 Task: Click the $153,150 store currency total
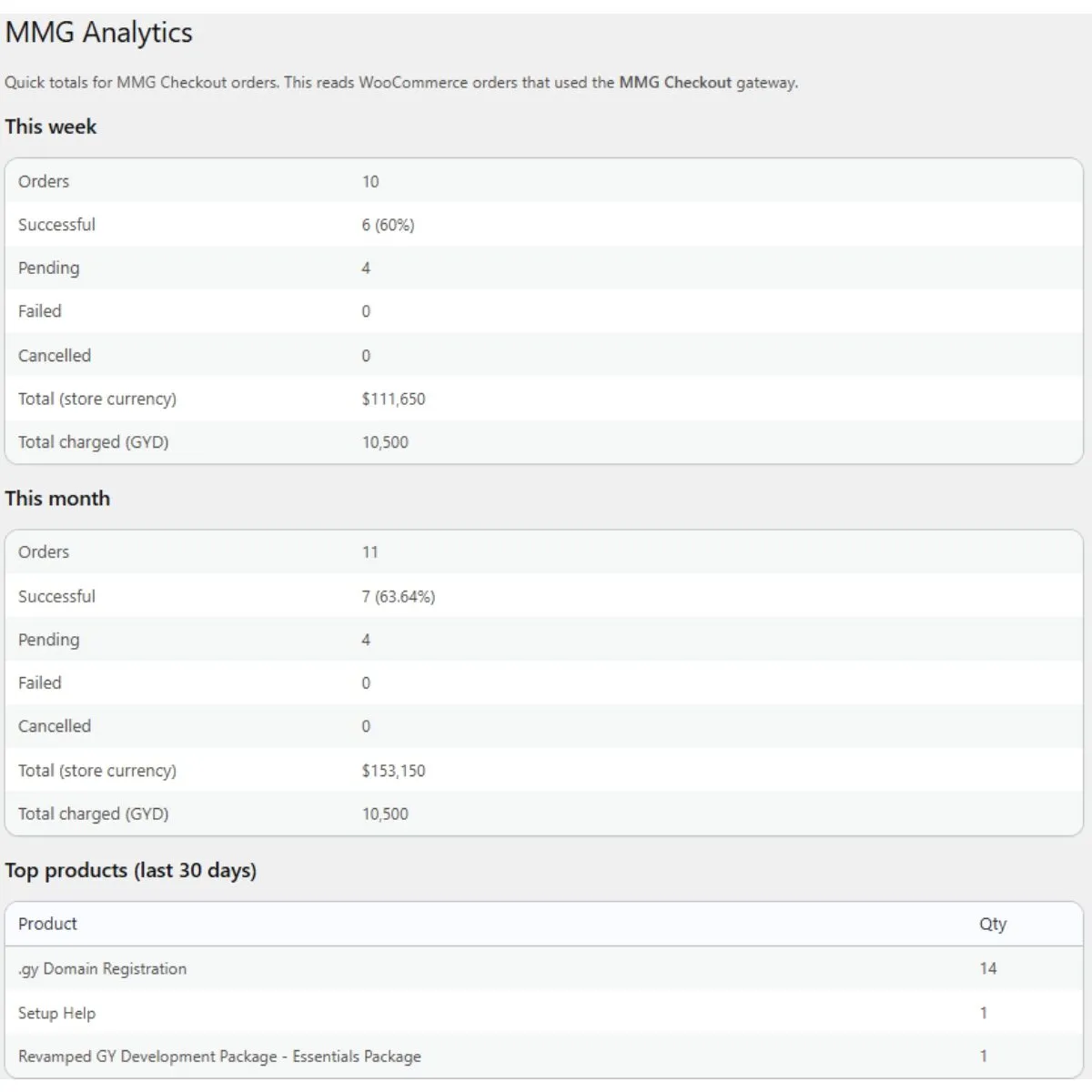pyautogui.click(x=393, y=771)
